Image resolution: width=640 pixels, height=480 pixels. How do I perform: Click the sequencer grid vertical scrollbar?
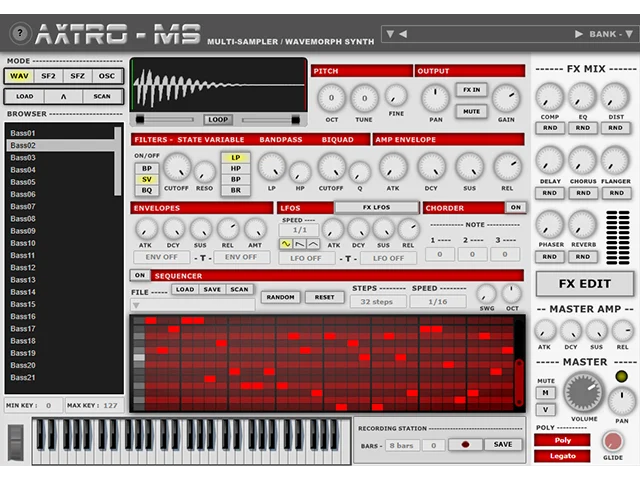[519, 383]
